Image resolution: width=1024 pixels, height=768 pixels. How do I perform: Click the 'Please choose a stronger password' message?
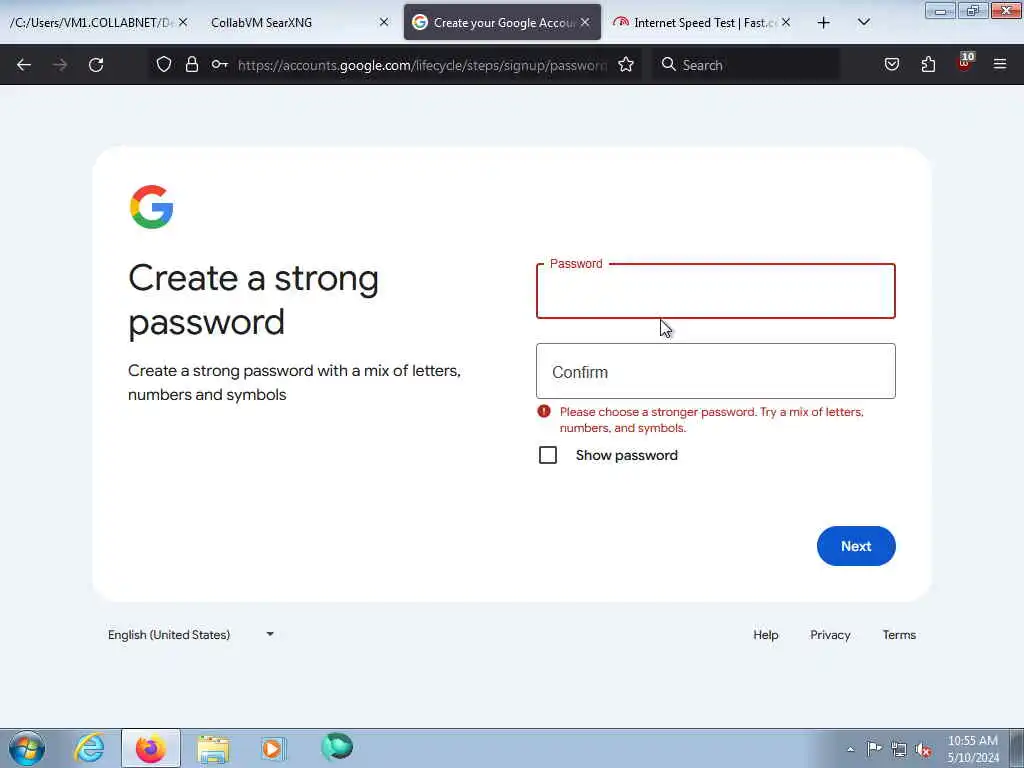[x=711, y=420]
